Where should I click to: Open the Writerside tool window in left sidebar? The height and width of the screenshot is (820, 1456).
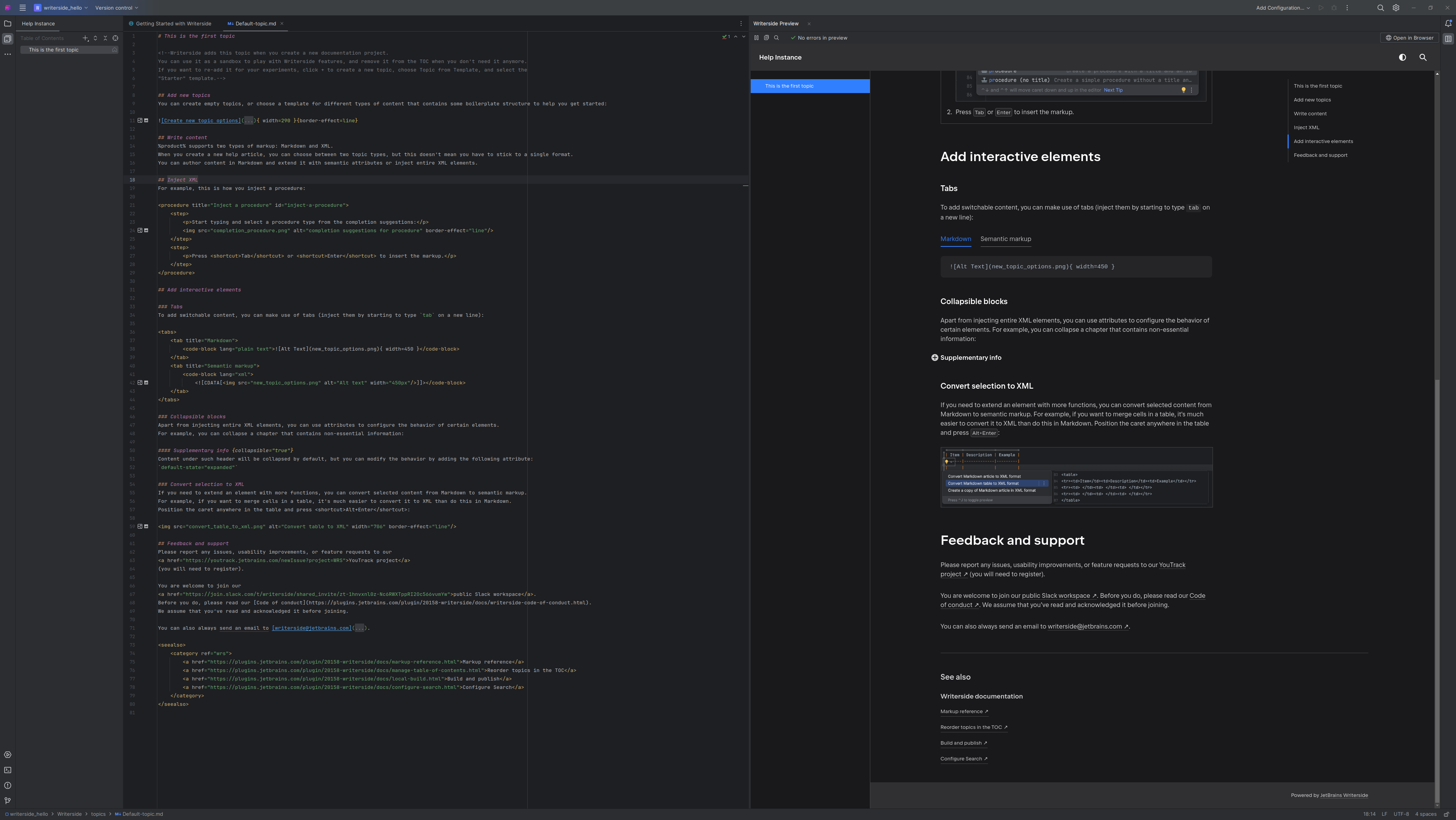[7, 39]
